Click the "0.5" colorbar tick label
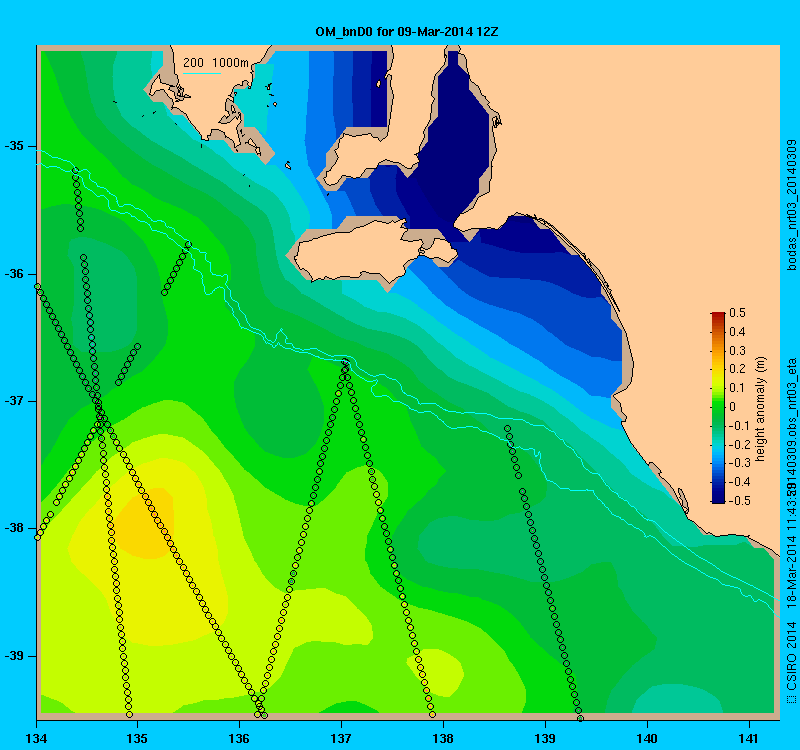 (737, 313)
